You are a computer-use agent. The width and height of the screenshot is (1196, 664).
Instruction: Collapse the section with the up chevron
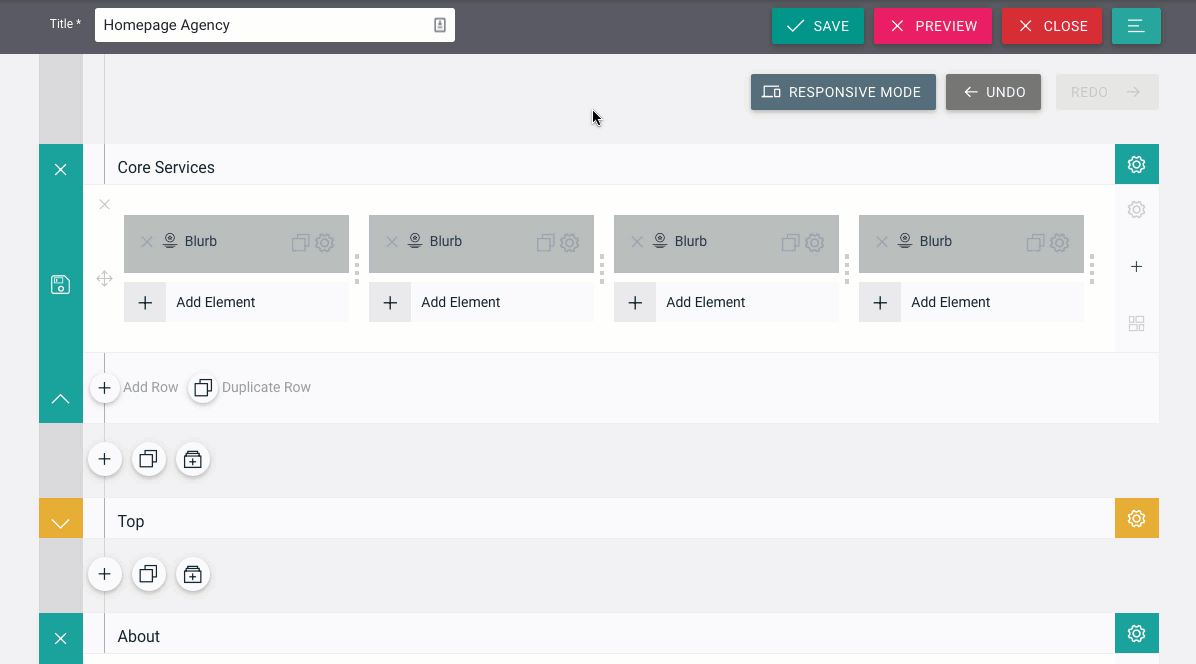click(60, 399)
